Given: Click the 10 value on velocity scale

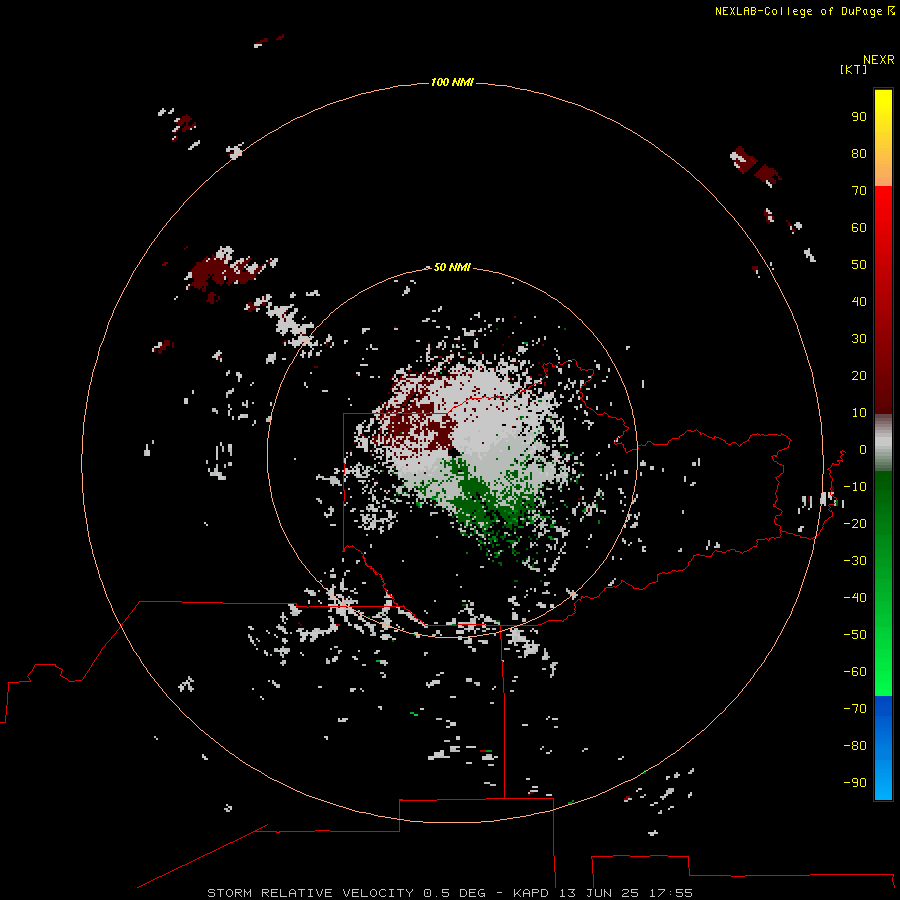Looking at the screenshot, I should coord(859,413).
